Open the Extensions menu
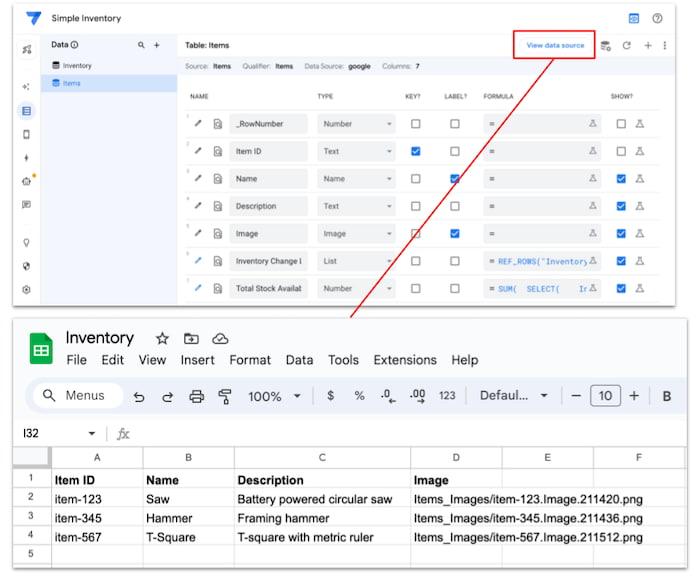The image size is (700, 583). [x=405, y=360]
